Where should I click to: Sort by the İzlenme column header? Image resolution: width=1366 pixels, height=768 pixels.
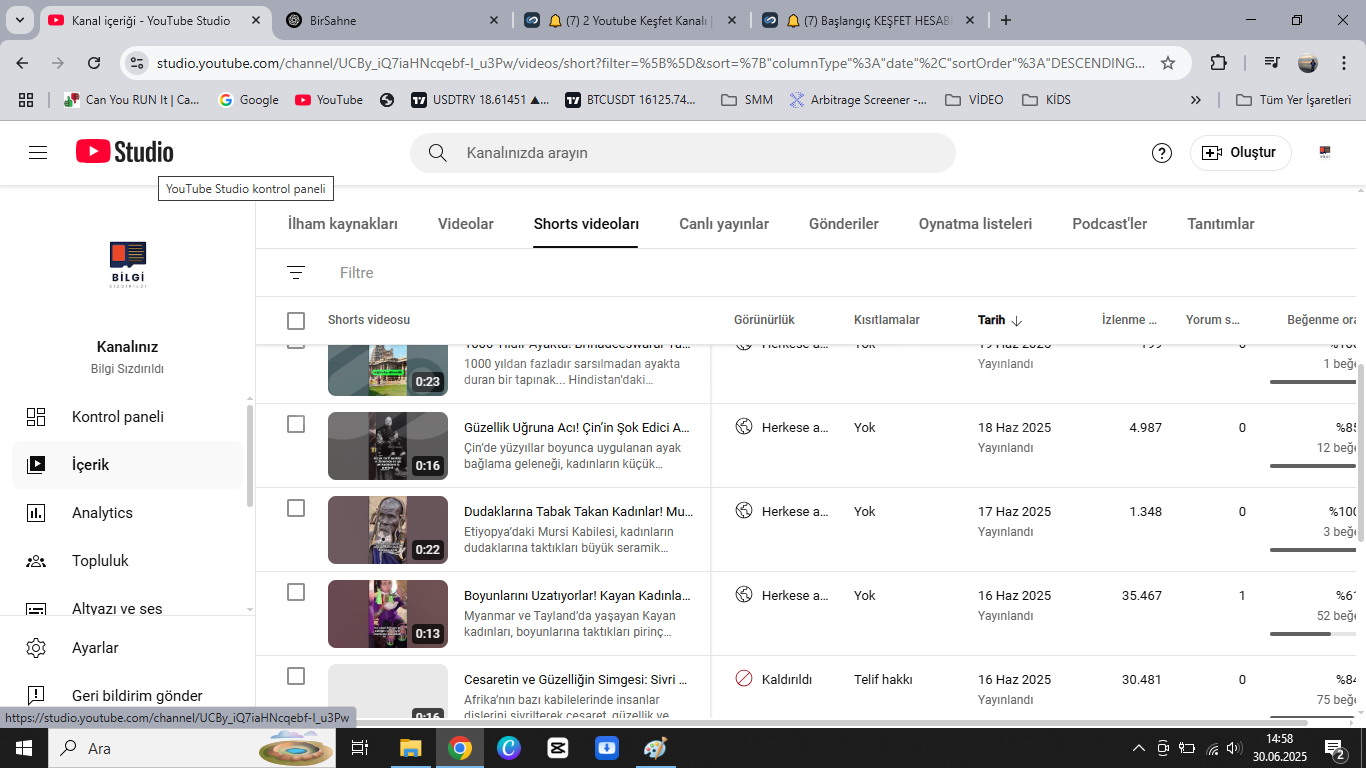pos(1129,320)
